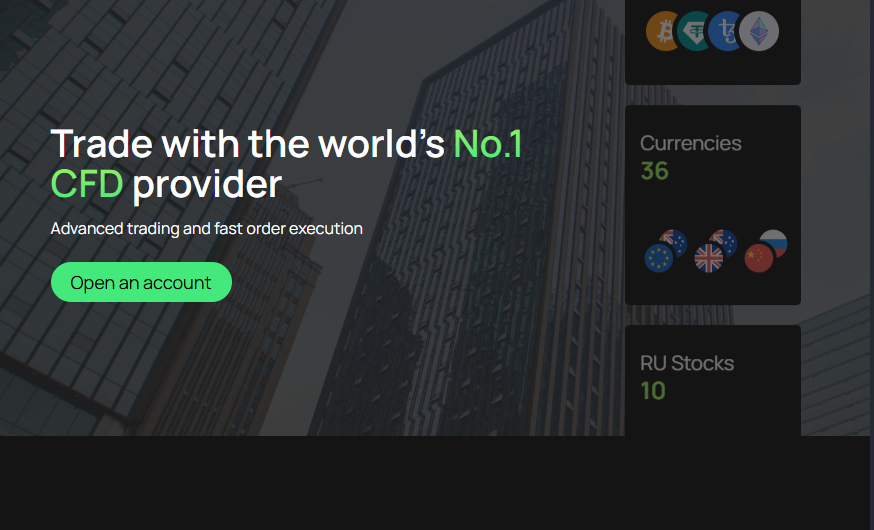The height and width of the screenshot is (530, 874).
Task: Click the word provider in the headline
Action: [207, 184]
